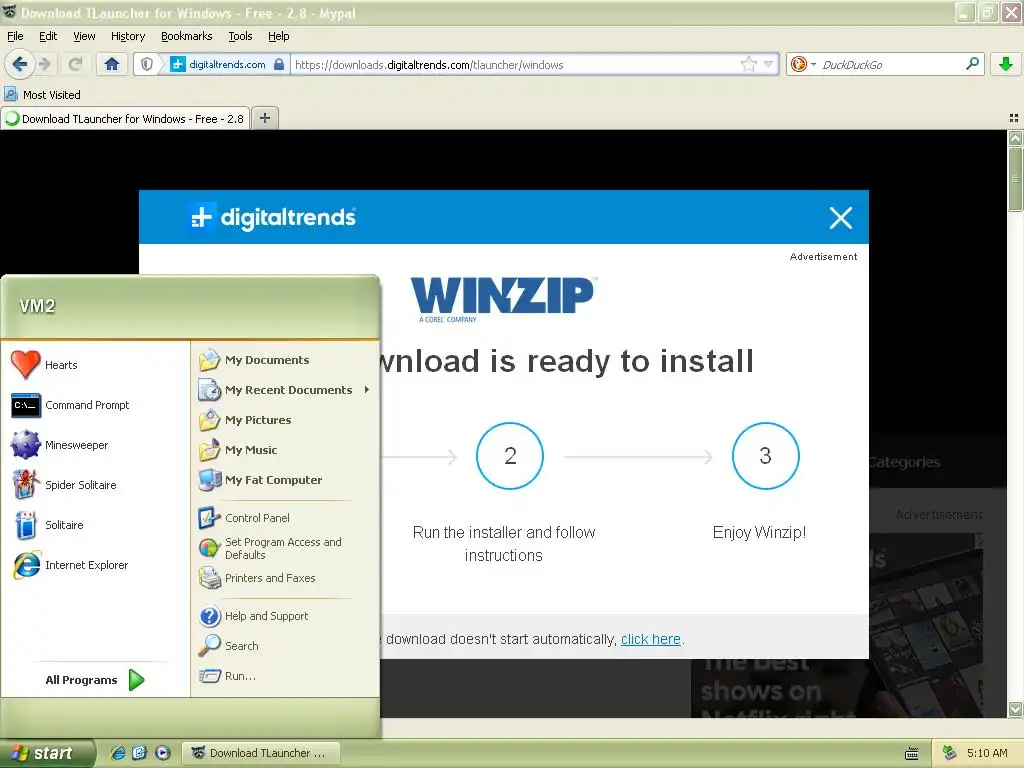This screenshot has height=768, width=1024.
Task: Click the WinZip logo advertisement
Action: [x=502, y=299]
